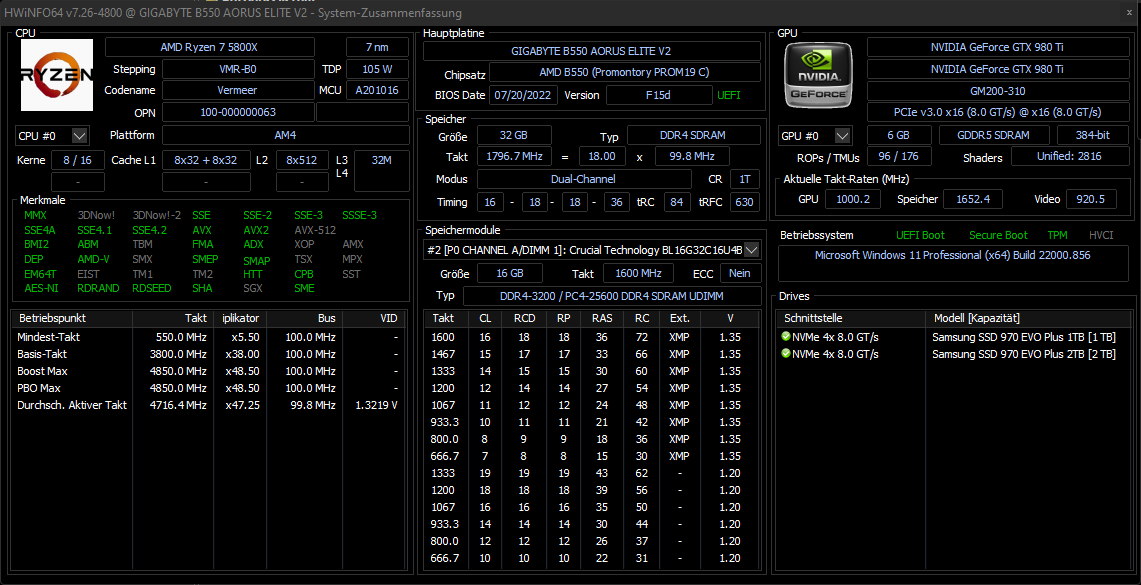Click the AES-NI feature label
The height and width of the screenshot is (585, 1141).
40,288
